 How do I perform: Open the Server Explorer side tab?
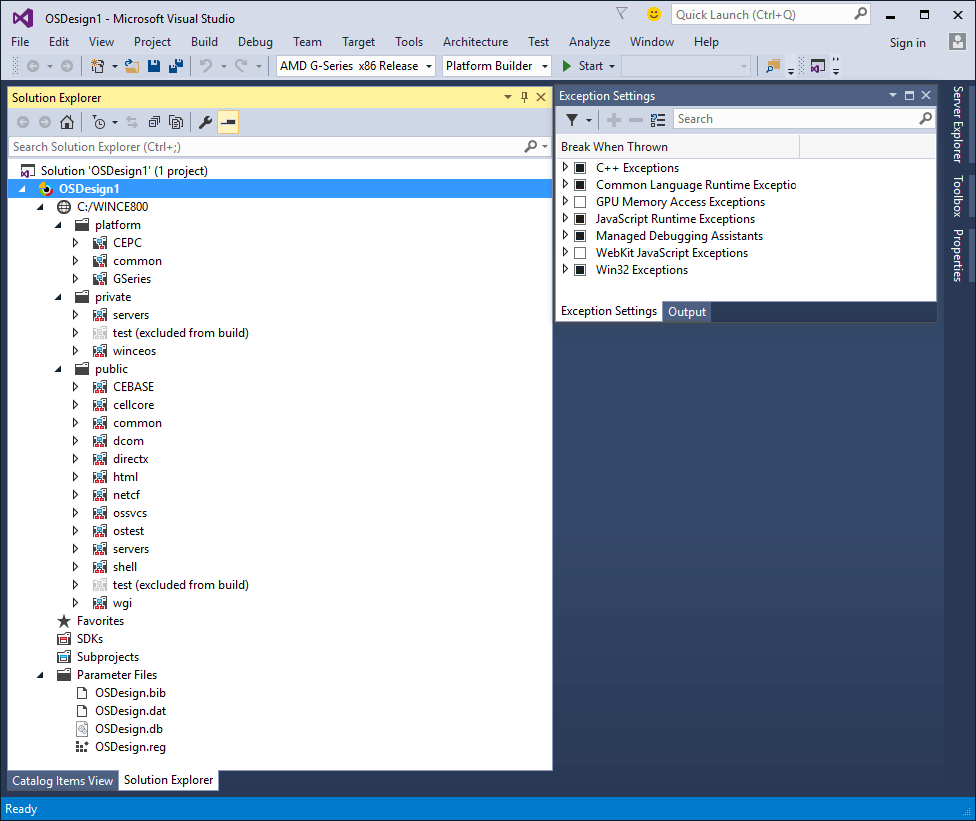point(958,124)
